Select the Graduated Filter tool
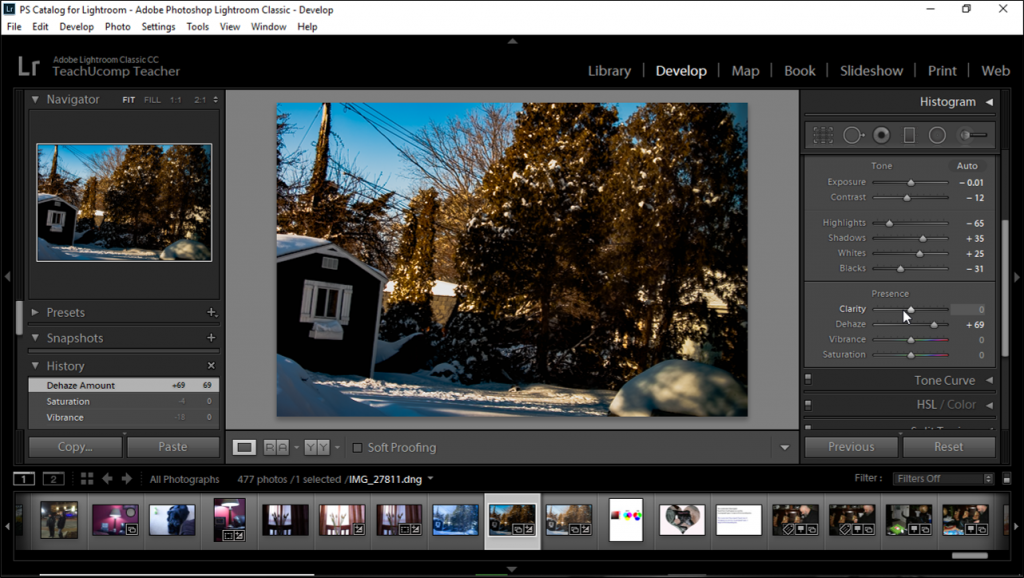This screenshot has width=1024, height=578. 910,135
